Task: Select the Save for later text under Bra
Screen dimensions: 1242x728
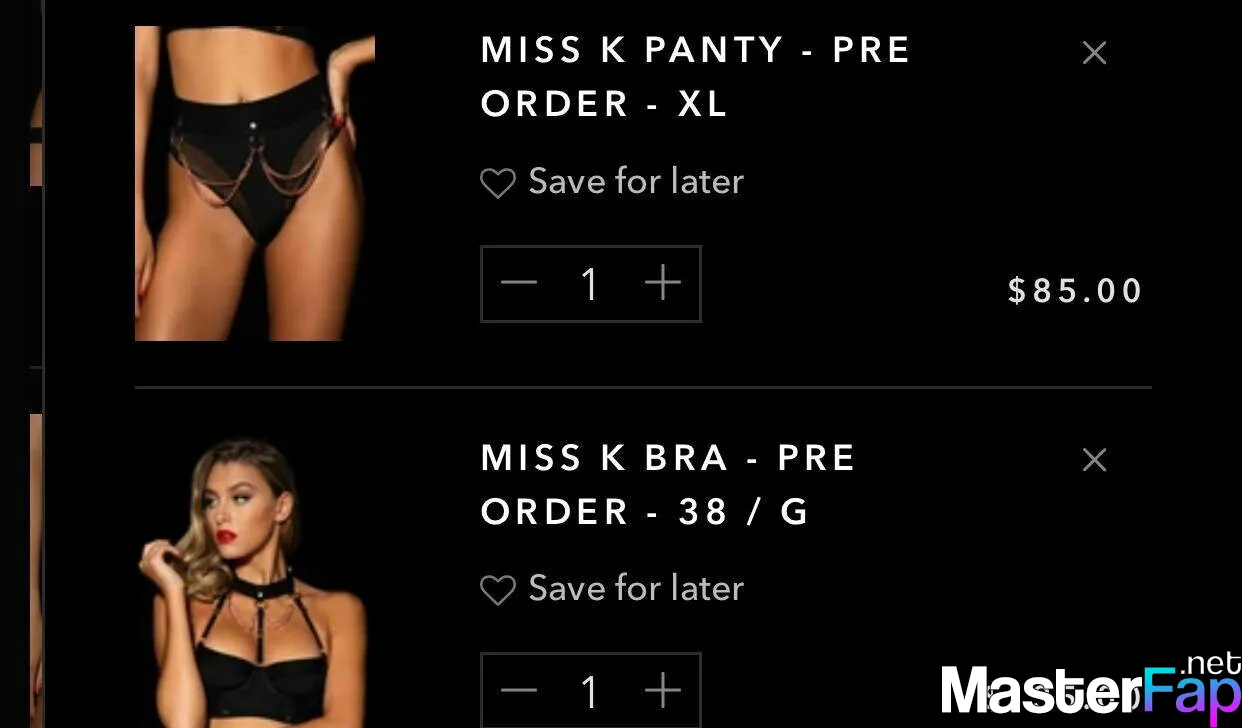Action: pyautogui.click(x=636, y=588)
